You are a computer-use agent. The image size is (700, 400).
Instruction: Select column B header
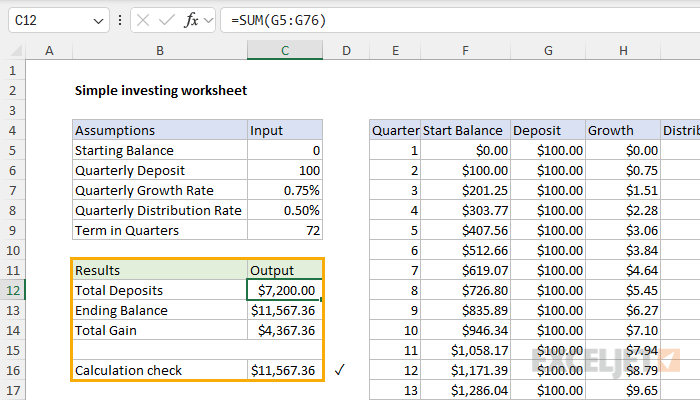coord(160,50)
